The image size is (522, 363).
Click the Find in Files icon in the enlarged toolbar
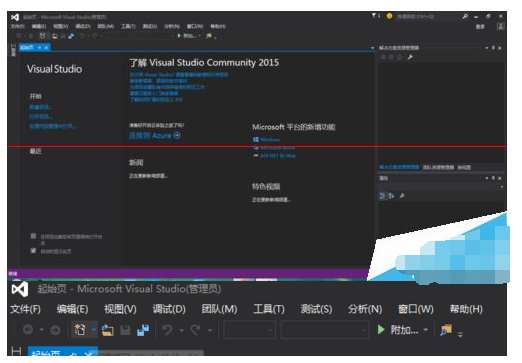pyautogui.click(x=446, y=330)
